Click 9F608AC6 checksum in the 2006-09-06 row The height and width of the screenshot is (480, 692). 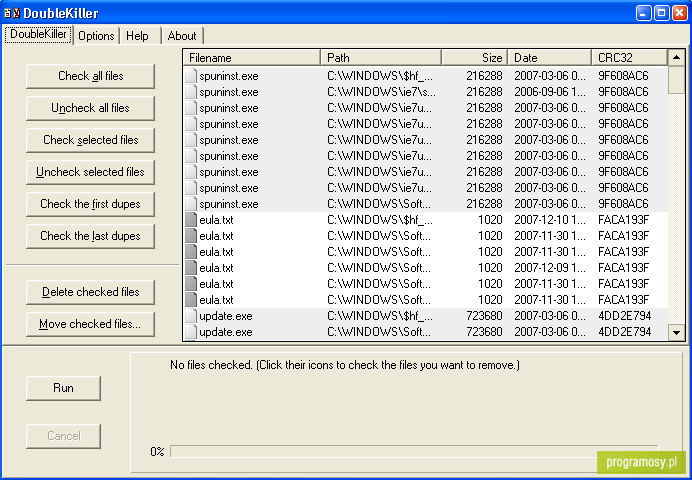623,92
